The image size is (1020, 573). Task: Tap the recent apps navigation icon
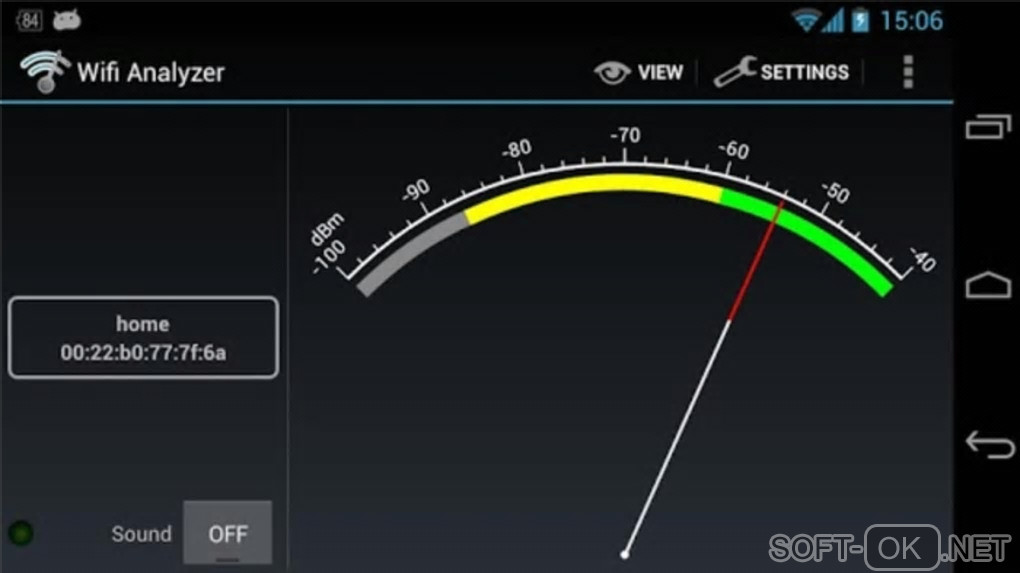click(988, 126)
